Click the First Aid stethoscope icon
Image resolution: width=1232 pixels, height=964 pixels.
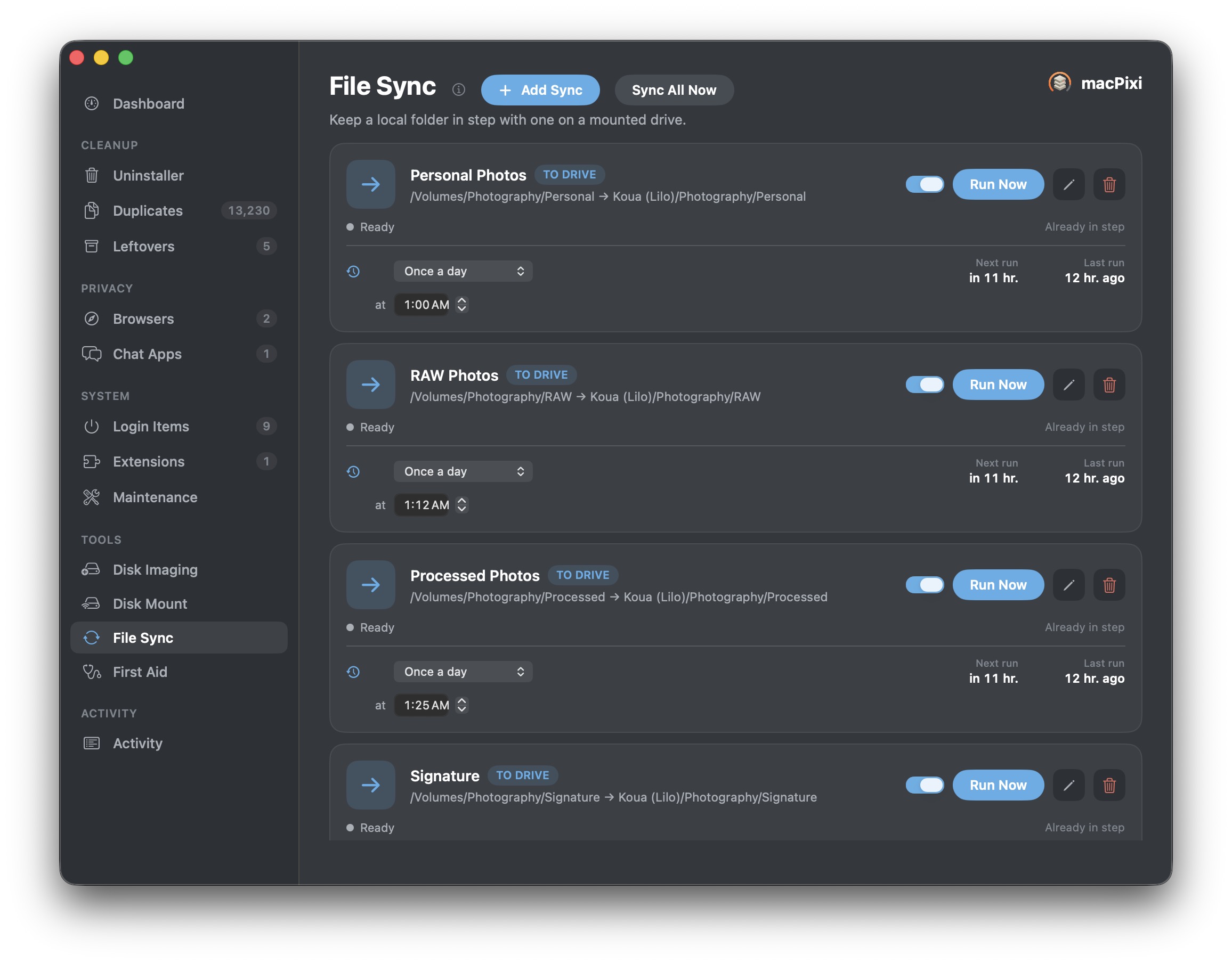pyautogui.click(x=92, y=672)
